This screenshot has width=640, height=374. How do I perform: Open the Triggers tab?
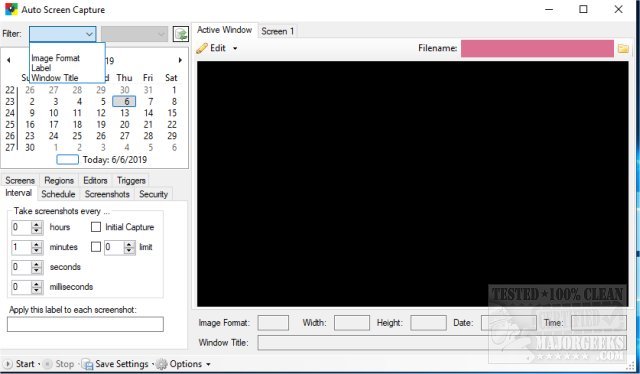pyautogui.click(x=131, y=180)
